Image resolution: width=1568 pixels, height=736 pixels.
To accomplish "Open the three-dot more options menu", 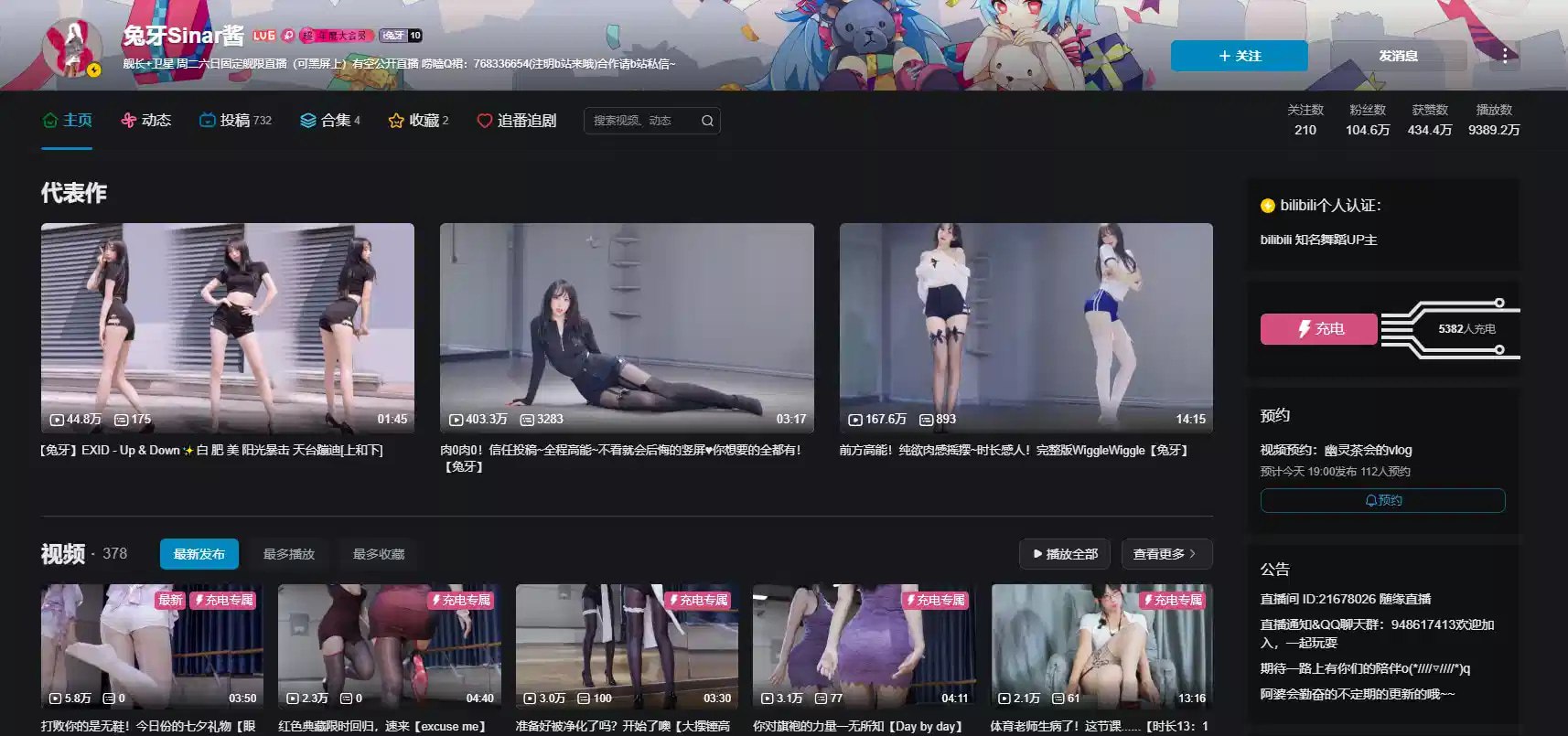I will coord(1505,56).
